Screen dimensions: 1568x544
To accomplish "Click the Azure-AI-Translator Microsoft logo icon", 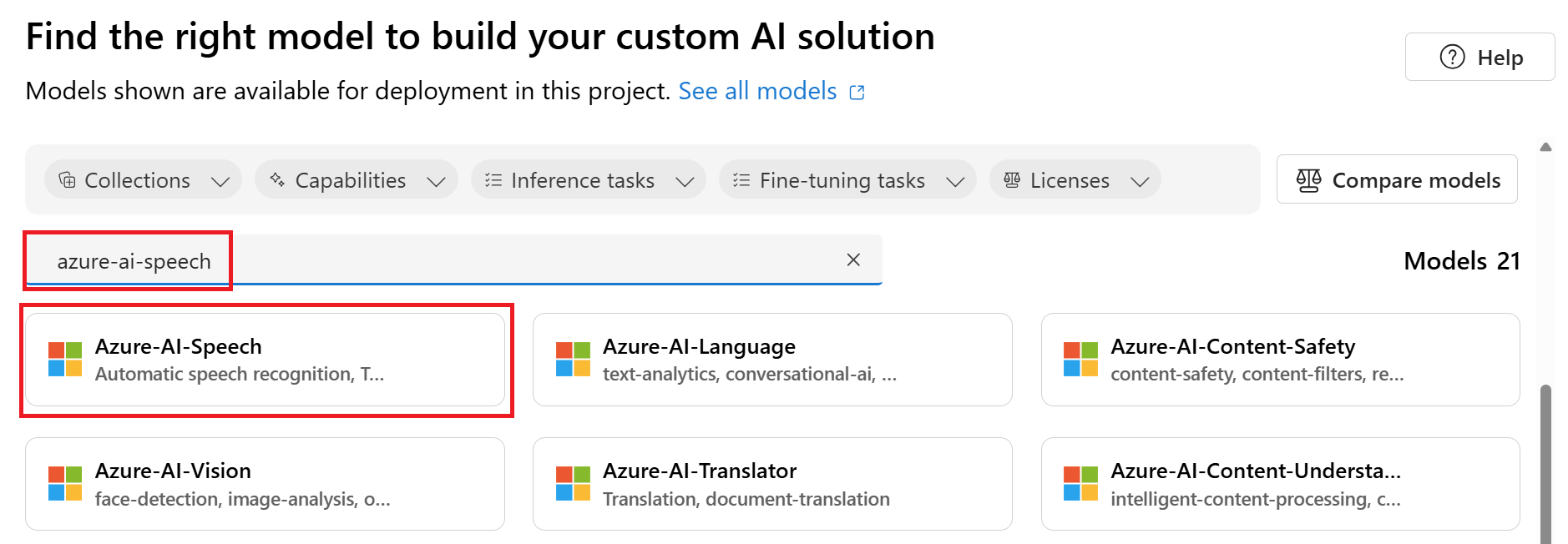I will pyautogui.click(x=573, y=484).
